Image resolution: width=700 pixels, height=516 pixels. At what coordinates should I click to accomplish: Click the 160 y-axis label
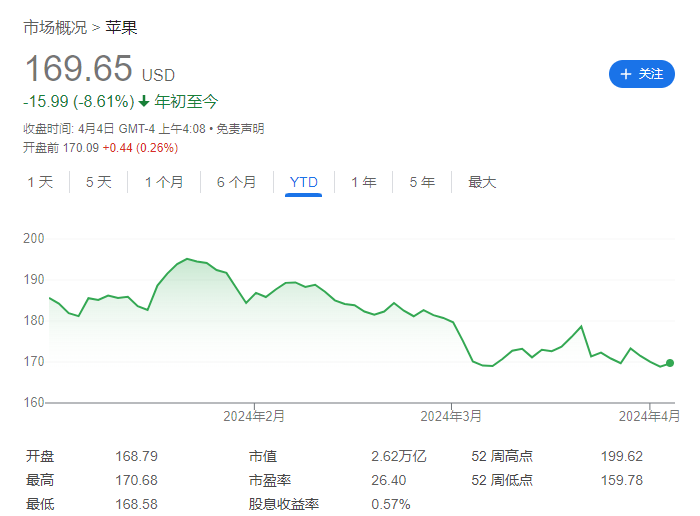tap(34, 402)
